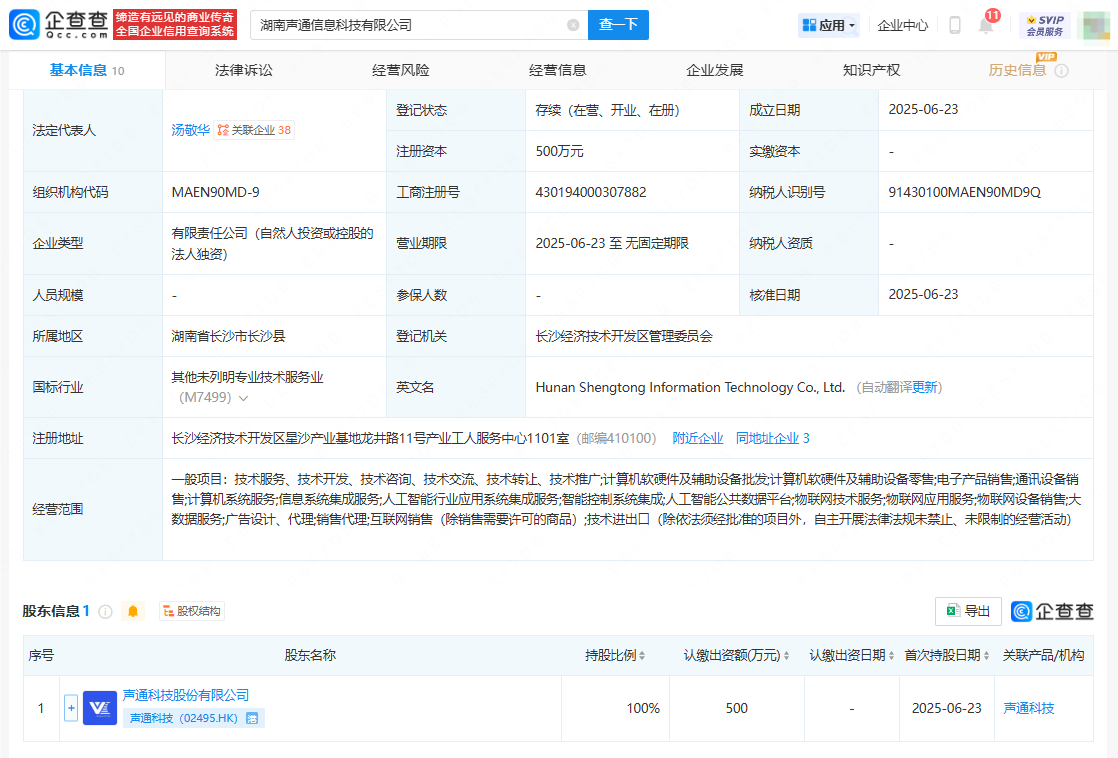This screenshot has width=1118, height=758.
Task: Switch to the 经营风险 tab
Action: click(x=400, y=70)
